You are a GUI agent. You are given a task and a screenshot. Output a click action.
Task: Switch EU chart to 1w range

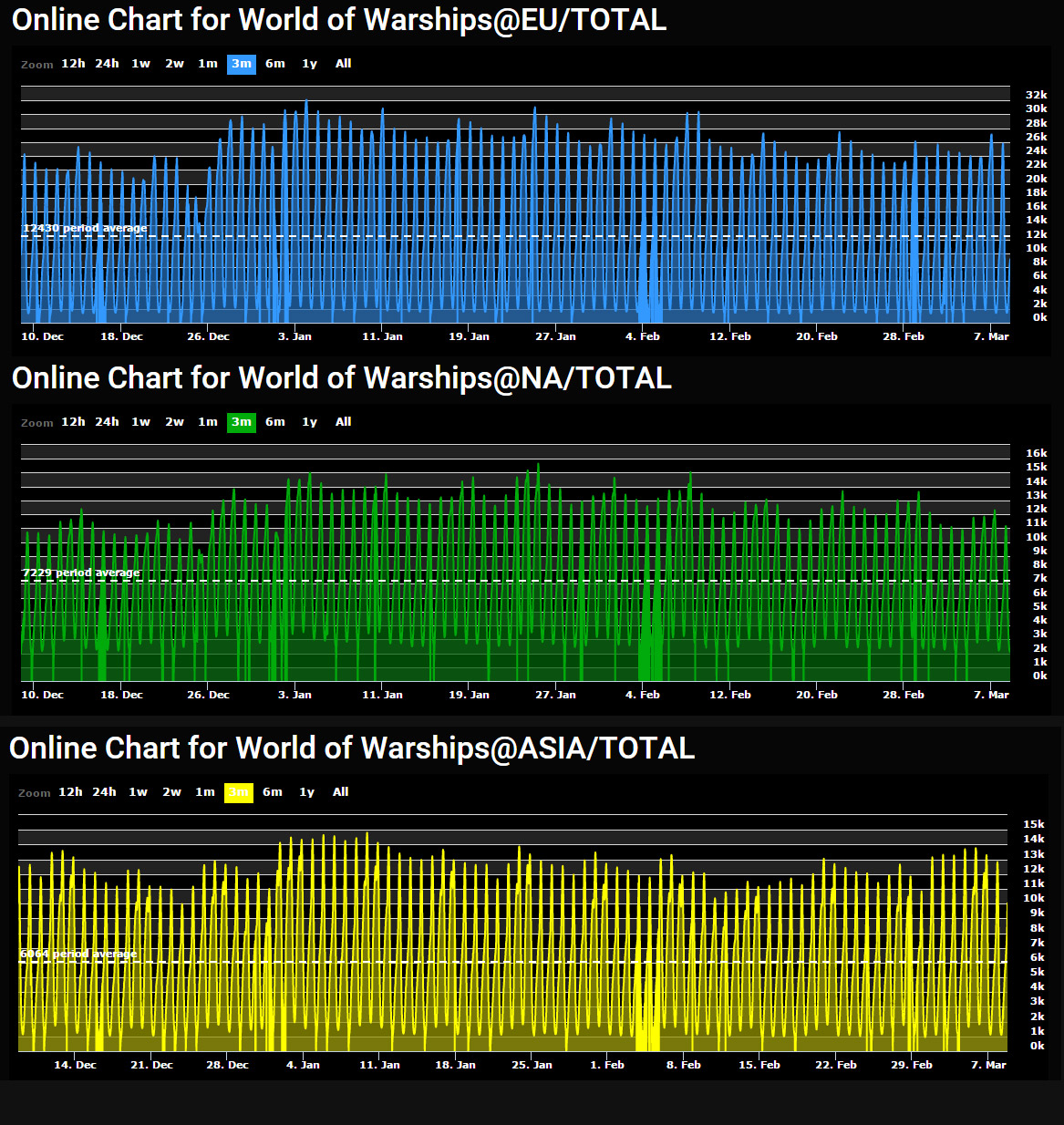pos(140,64)
